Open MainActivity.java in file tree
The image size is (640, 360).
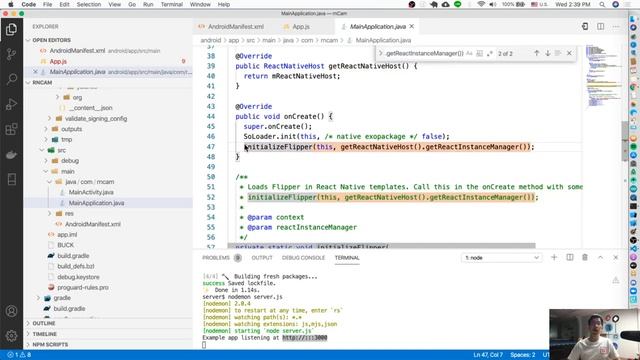[x=91, y=192]
